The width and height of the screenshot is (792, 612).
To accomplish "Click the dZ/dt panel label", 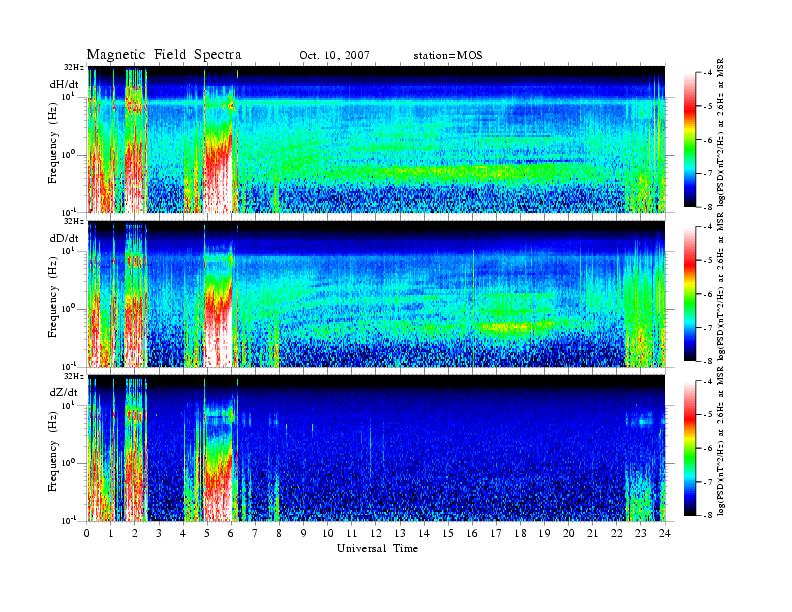I will 64,392.
